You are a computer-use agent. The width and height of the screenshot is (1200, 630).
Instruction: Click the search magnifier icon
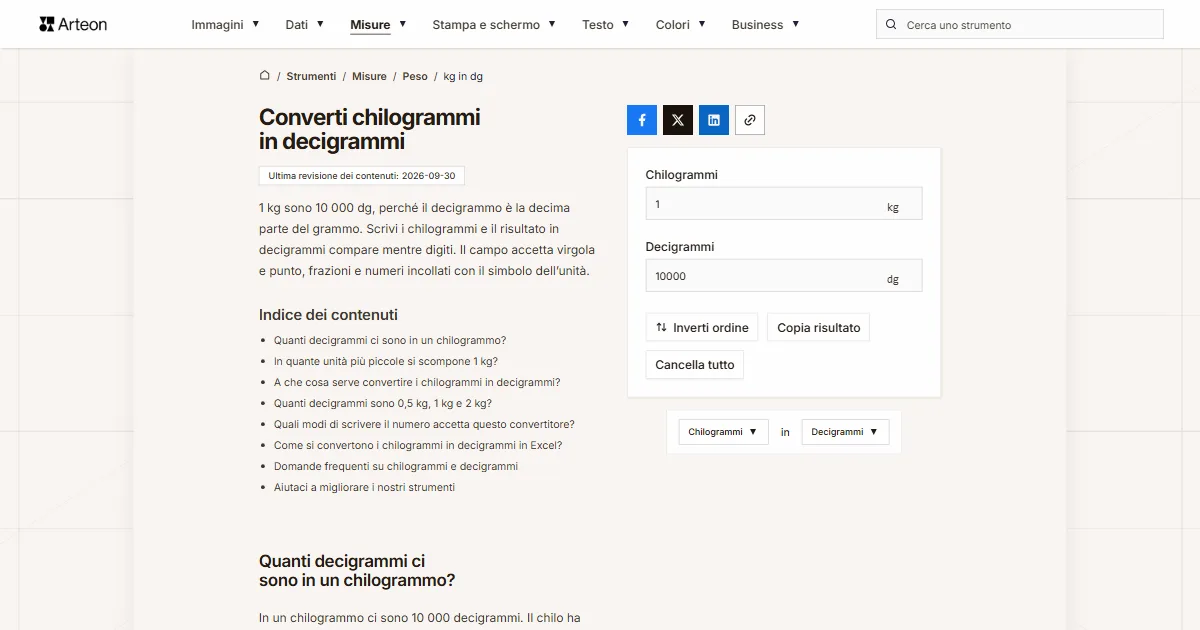(x=891, y=24)
